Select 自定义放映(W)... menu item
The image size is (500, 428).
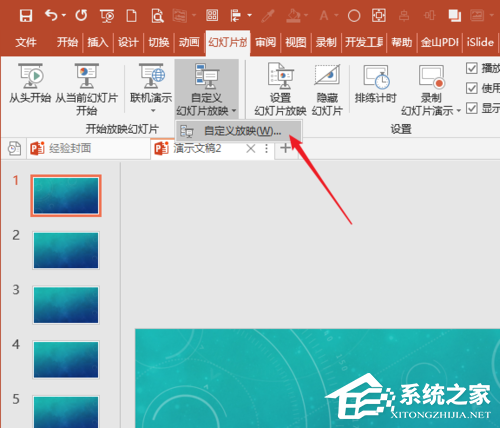pyautogui.click(x=239, y=131)
